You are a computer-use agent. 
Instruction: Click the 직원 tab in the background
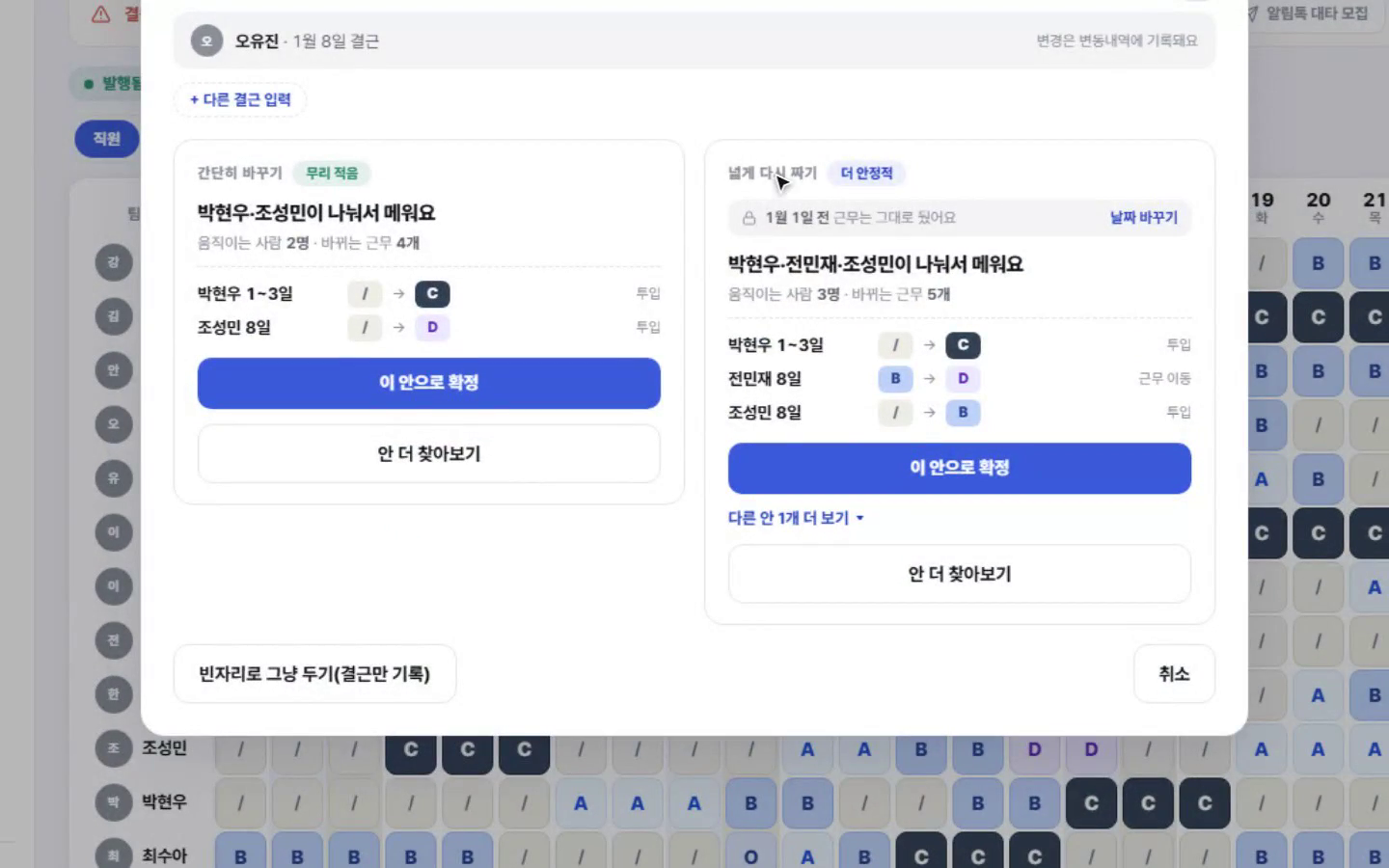point(107,139)
